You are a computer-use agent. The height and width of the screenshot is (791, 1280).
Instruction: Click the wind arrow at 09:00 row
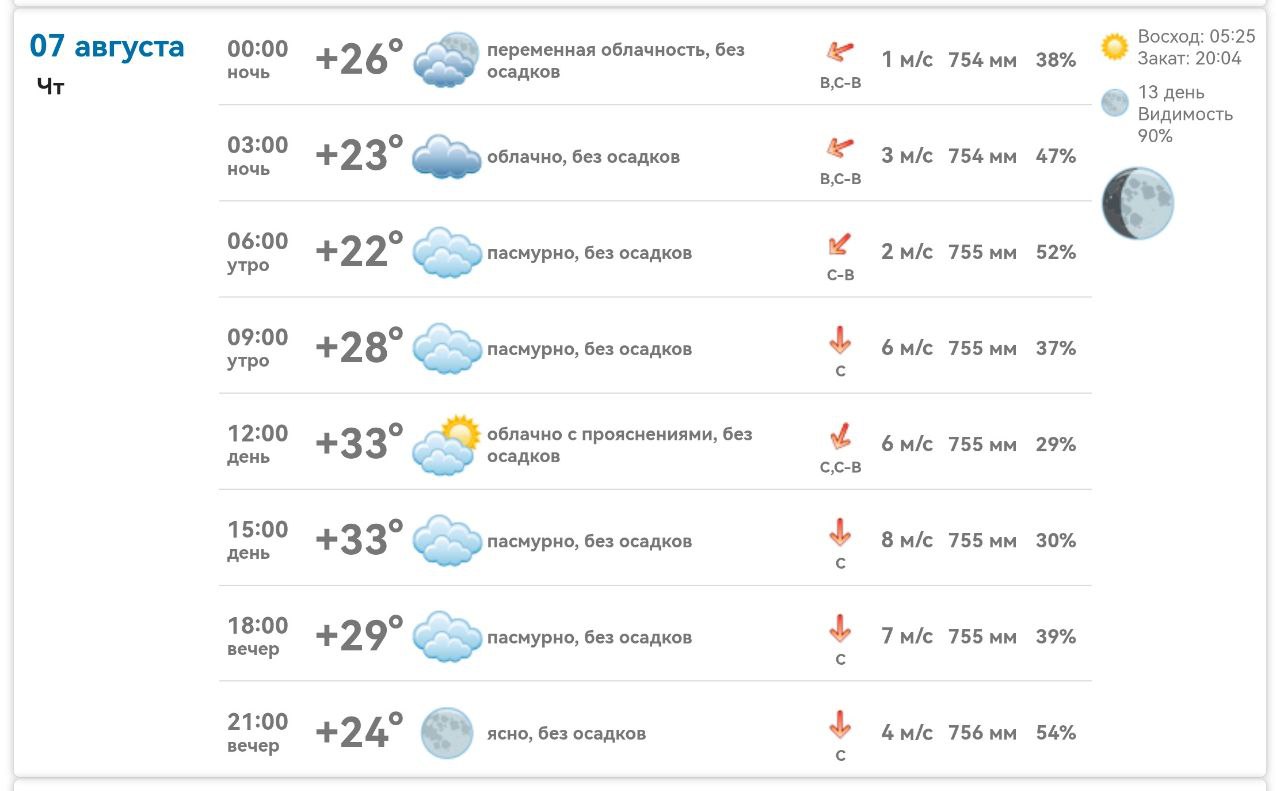coord(840,342)
